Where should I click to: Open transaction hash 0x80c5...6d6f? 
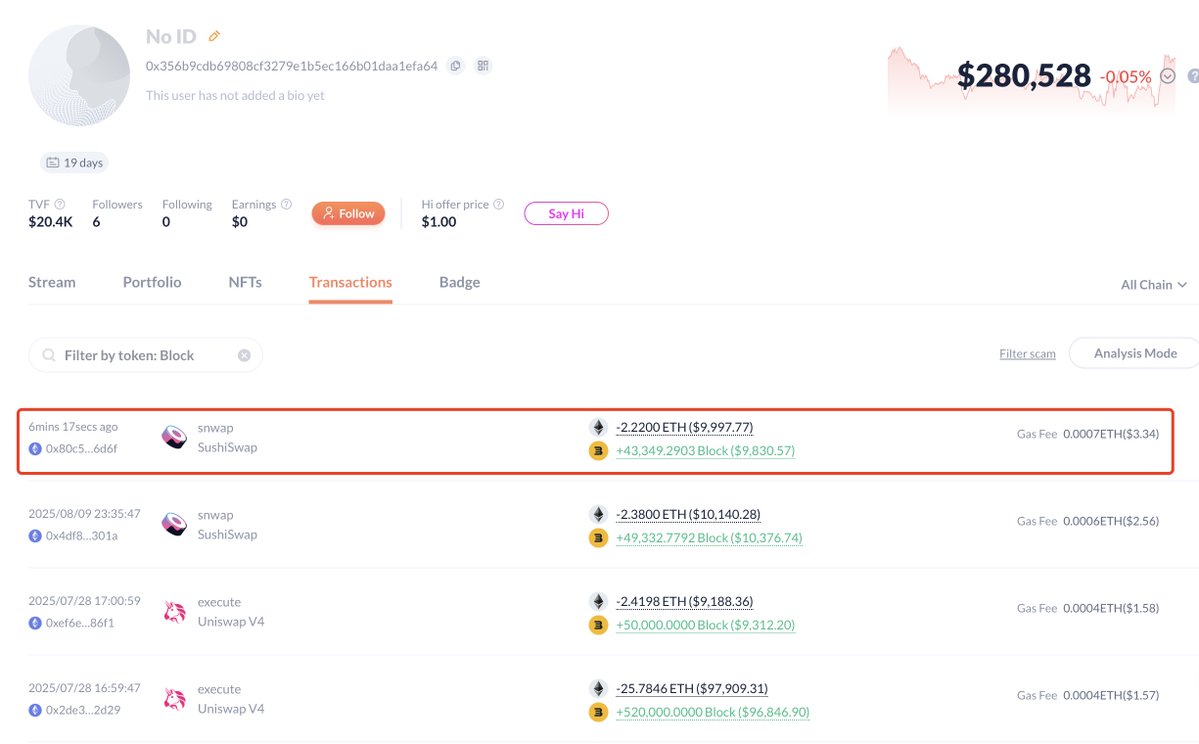click(x=81, y=449)
